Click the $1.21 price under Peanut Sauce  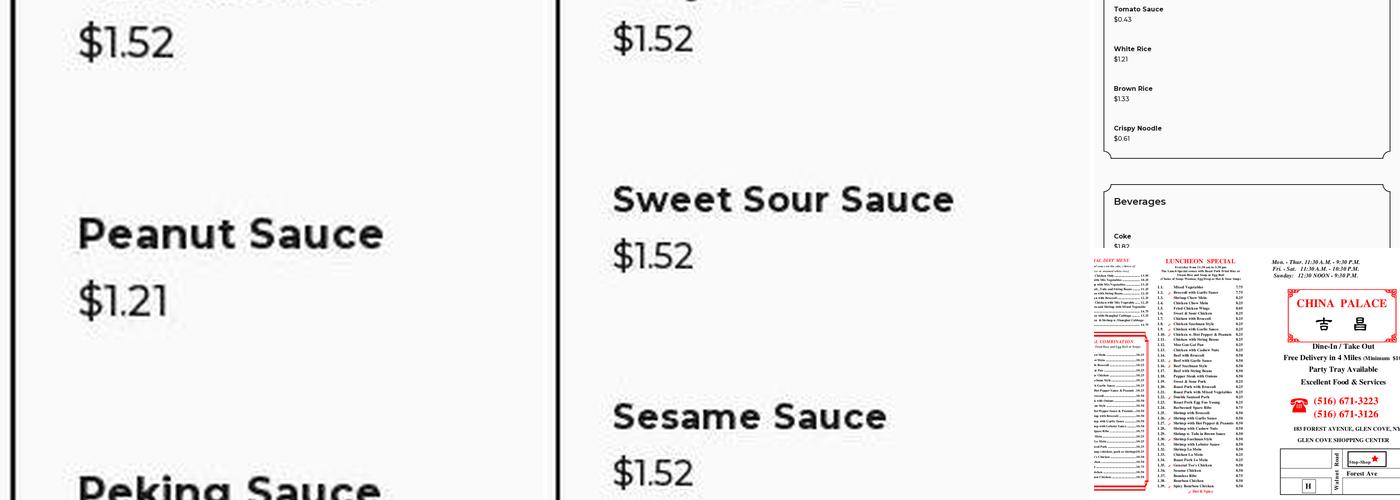124,300
